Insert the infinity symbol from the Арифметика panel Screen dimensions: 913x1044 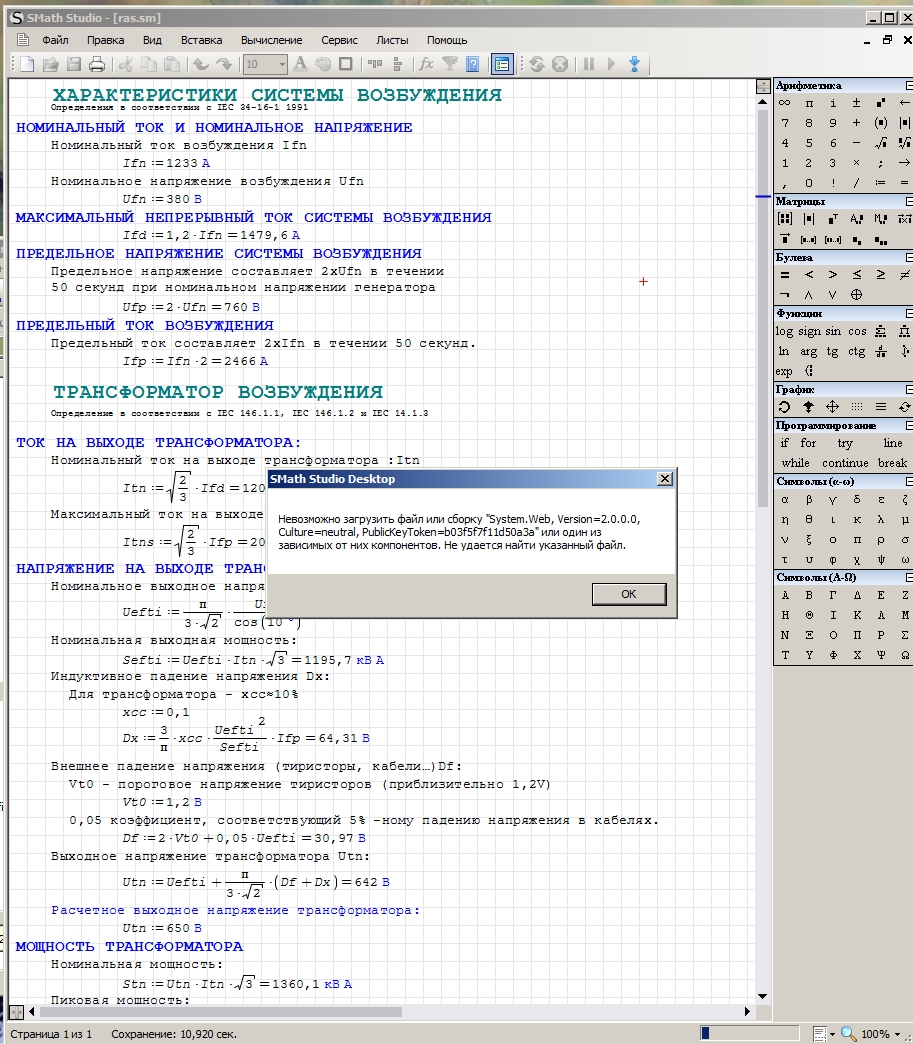tap(785, 103)
